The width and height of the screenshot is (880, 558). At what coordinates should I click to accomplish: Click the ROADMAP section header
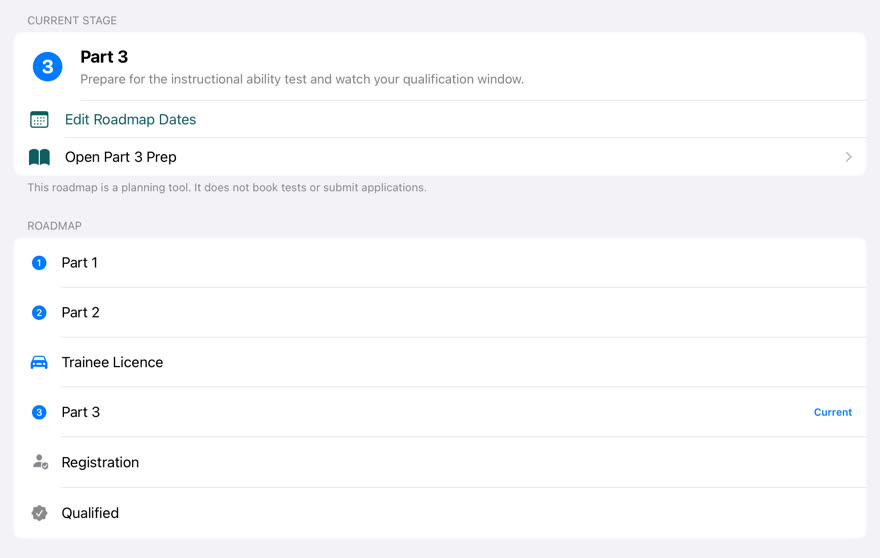point(54,226)
